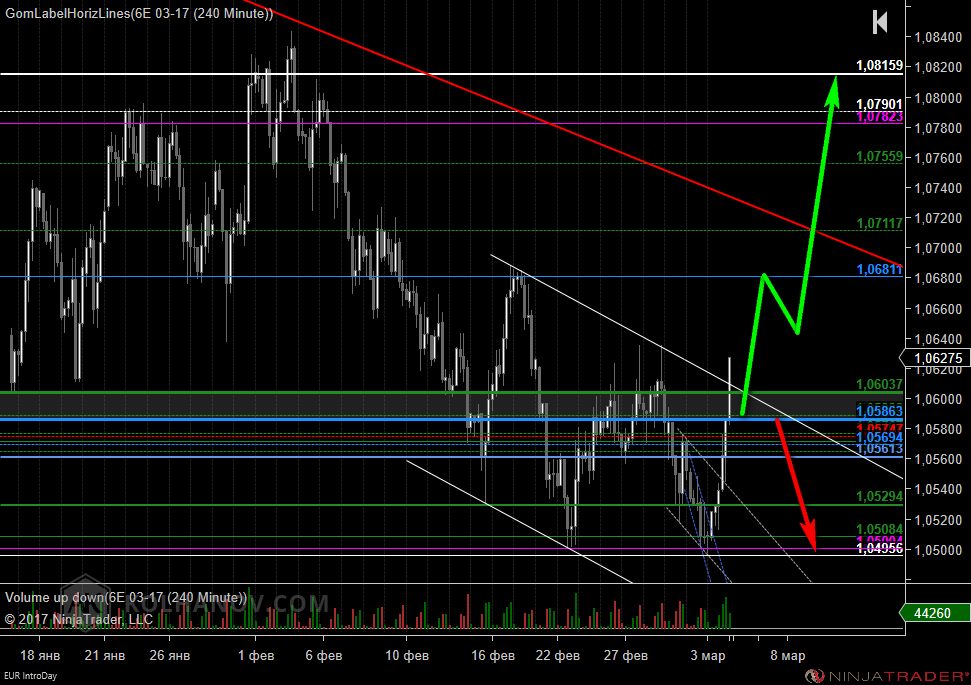Click the 6 фев date label
The image size is (971, 685).
coord(324,655)
